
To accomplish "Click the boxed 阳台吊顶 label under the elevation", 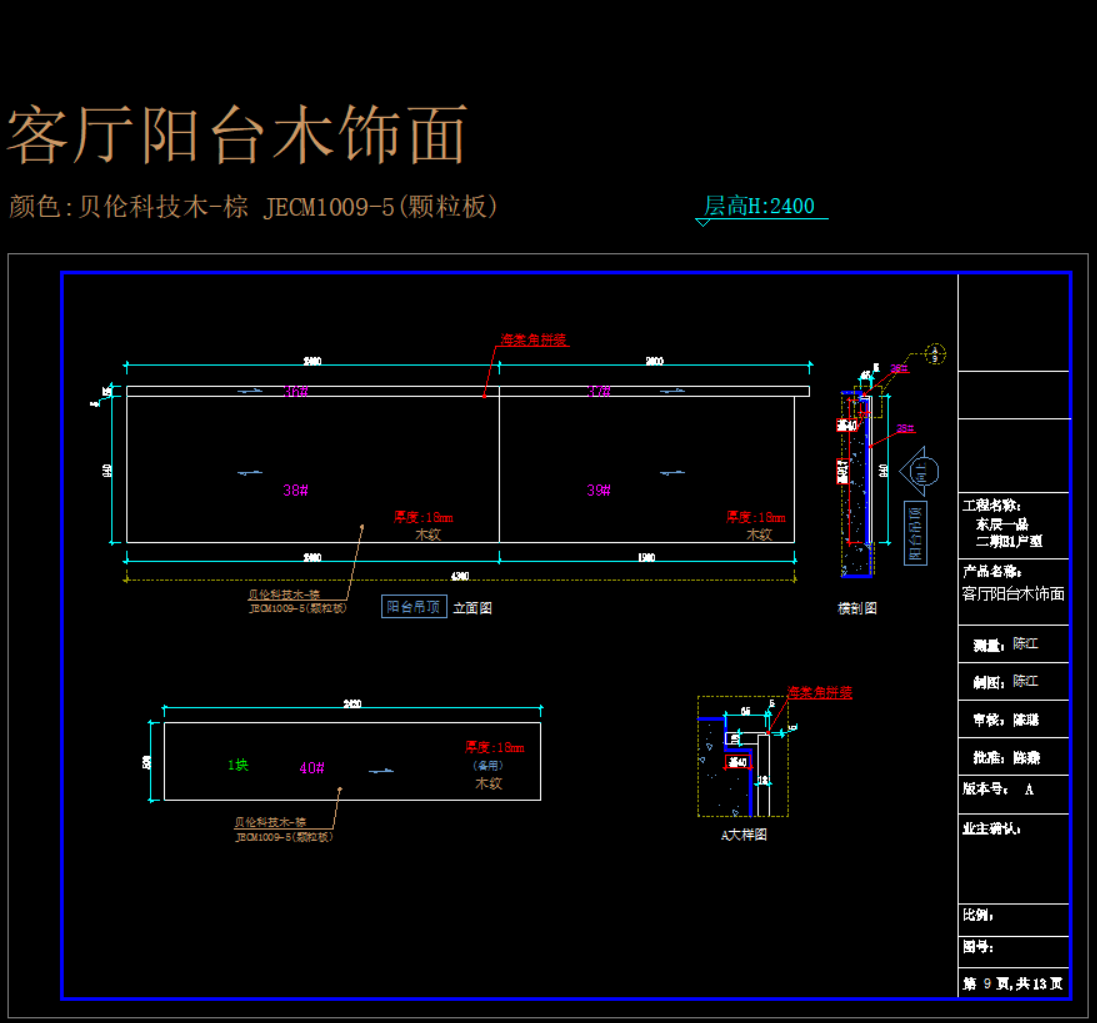I will click(414, 607).
